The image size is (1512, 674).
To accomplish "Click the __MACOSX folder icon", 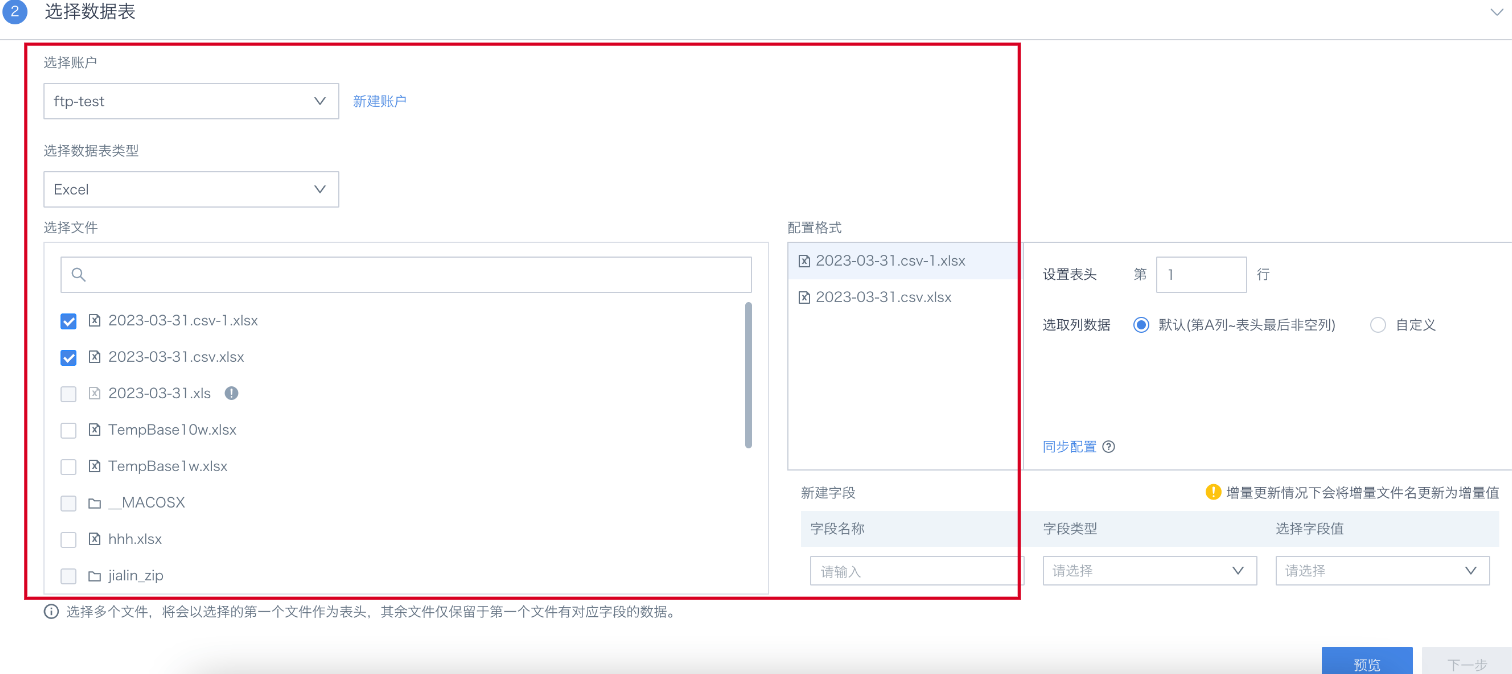I will pos(95,503).
